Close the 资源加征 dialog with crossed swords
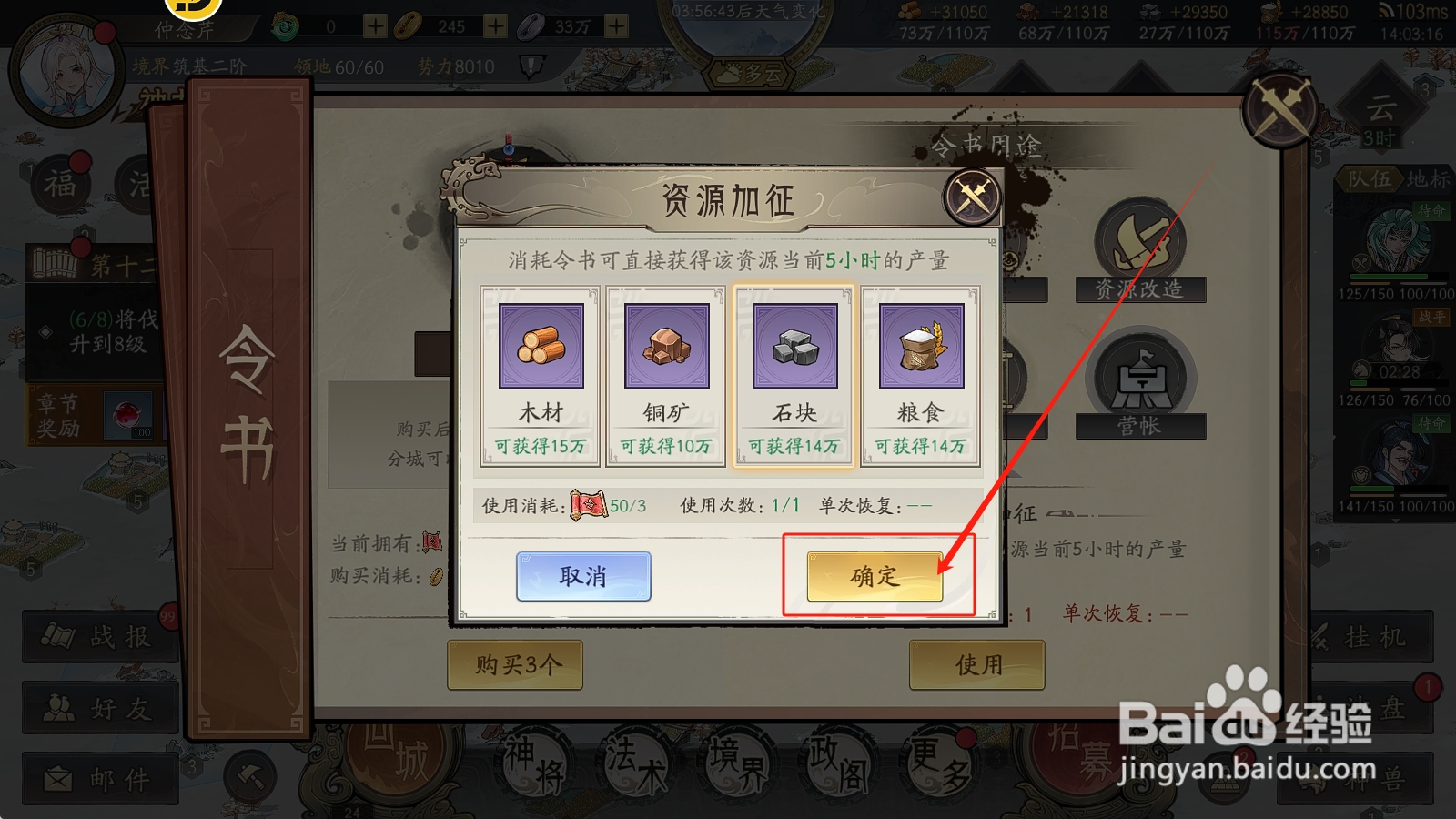The height and width of the screenshot is (819, 1456). click(x=972, y=197)
